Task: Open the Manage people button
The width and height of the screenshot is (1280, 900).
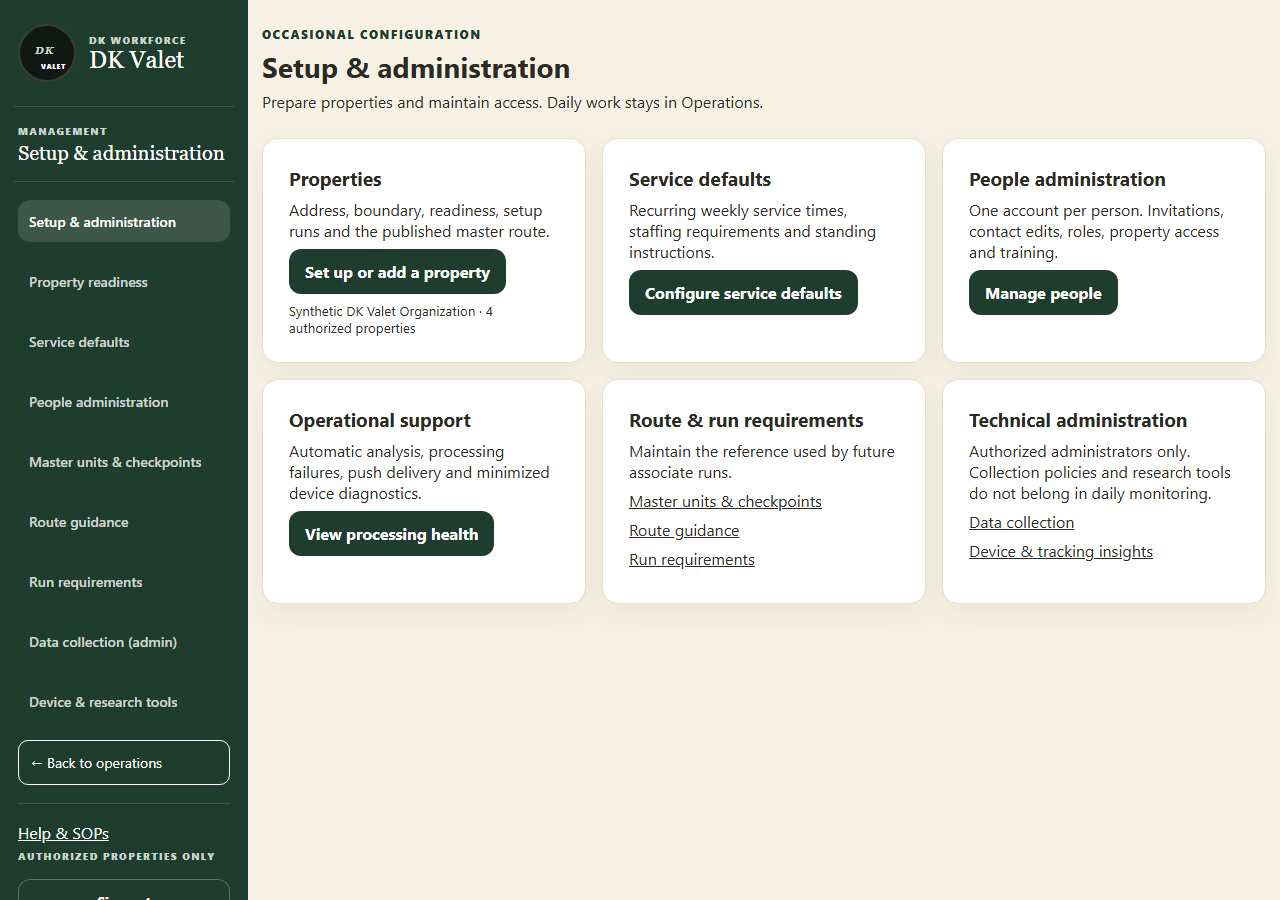Action: 1043,293
